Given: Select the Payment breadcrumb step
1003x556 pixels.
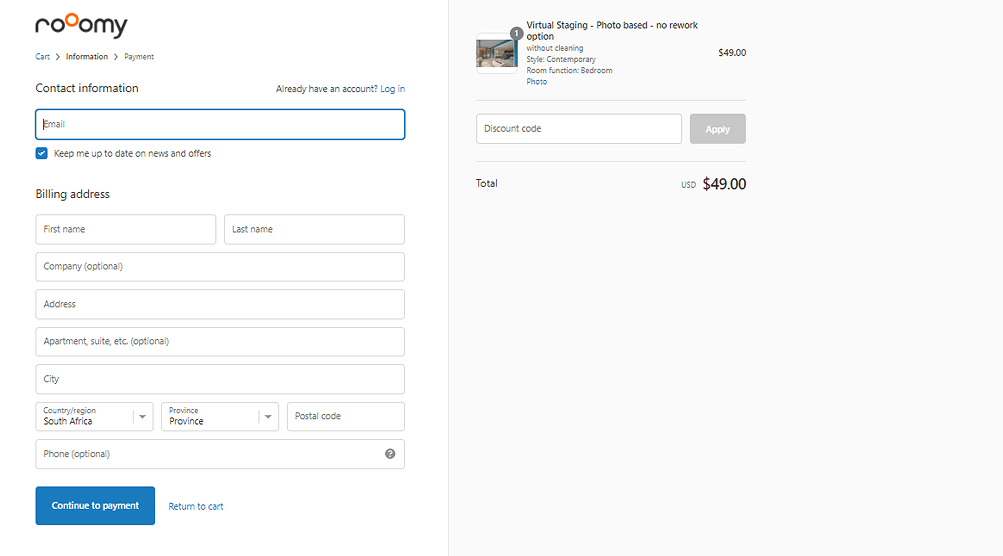Looking at the screenshot, I should click(139, 57).
